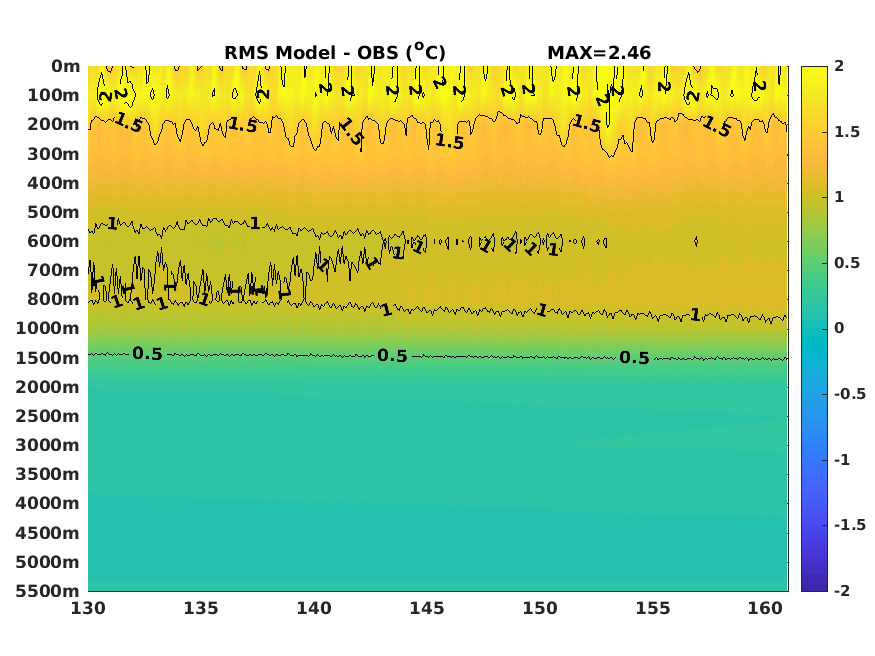Click the colorbar tick label "-1"
This screenshot has height=656, width=875.
842,460
